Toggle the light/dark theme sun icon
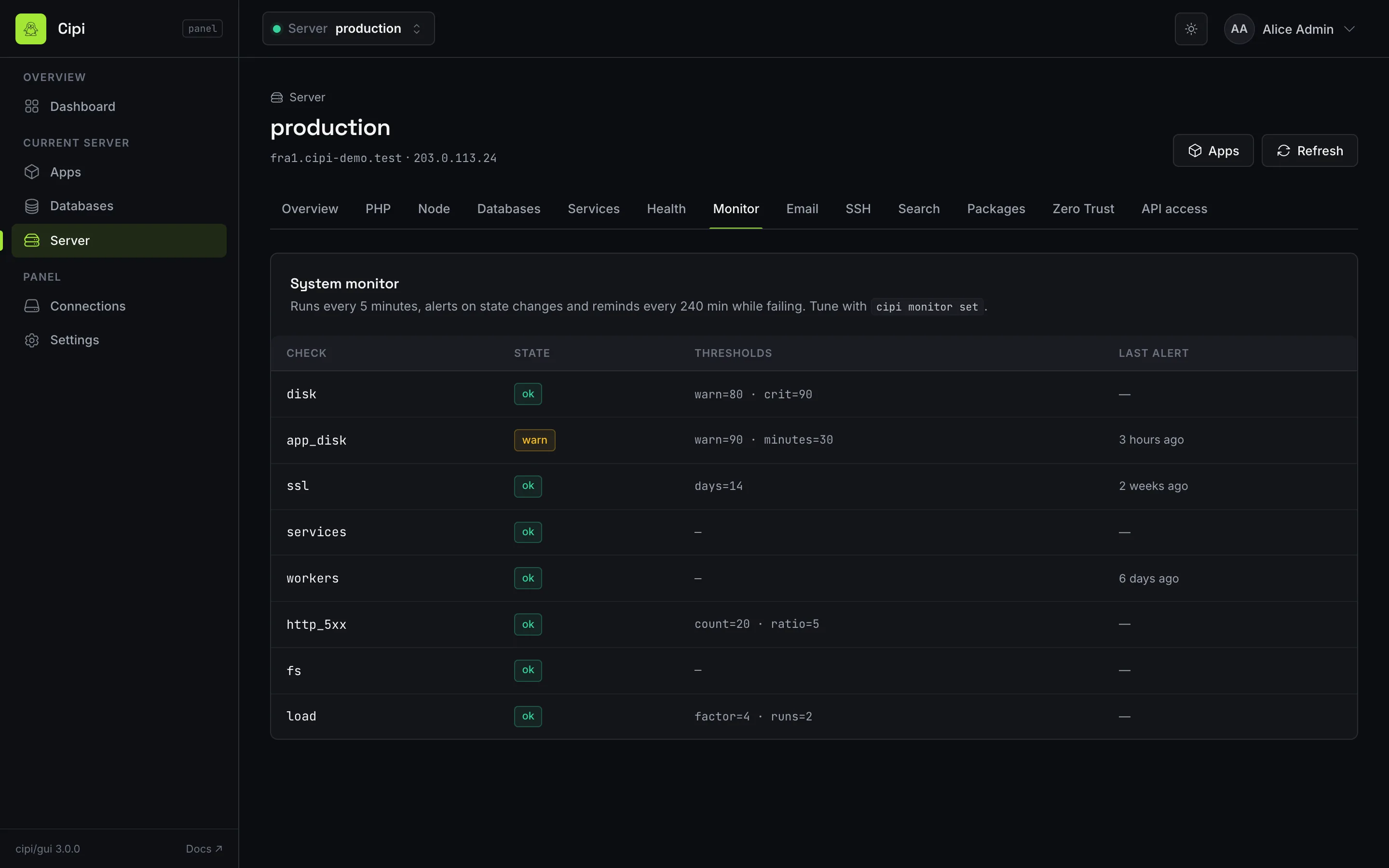Image resolution: width=1389 pixels, height=868 pixels. (1191, 29)
